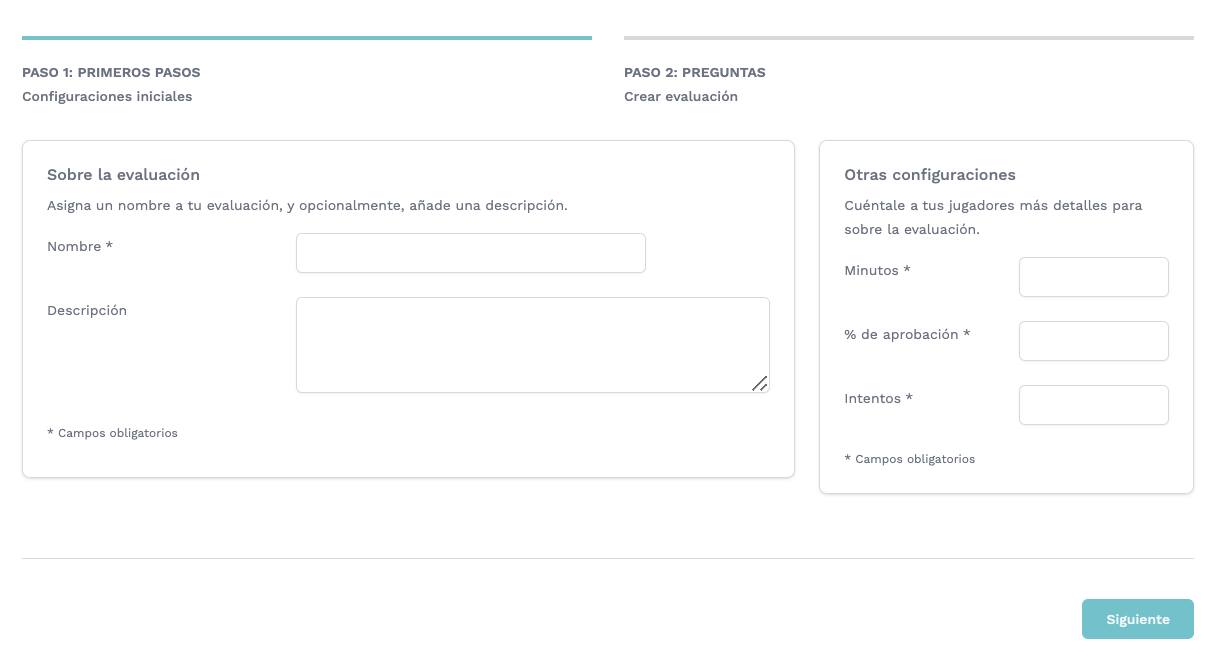Click the gray step 2 progress bar
Viewport: 1206px width, 664px height.
pyautogui.click(x=909, y=38)
